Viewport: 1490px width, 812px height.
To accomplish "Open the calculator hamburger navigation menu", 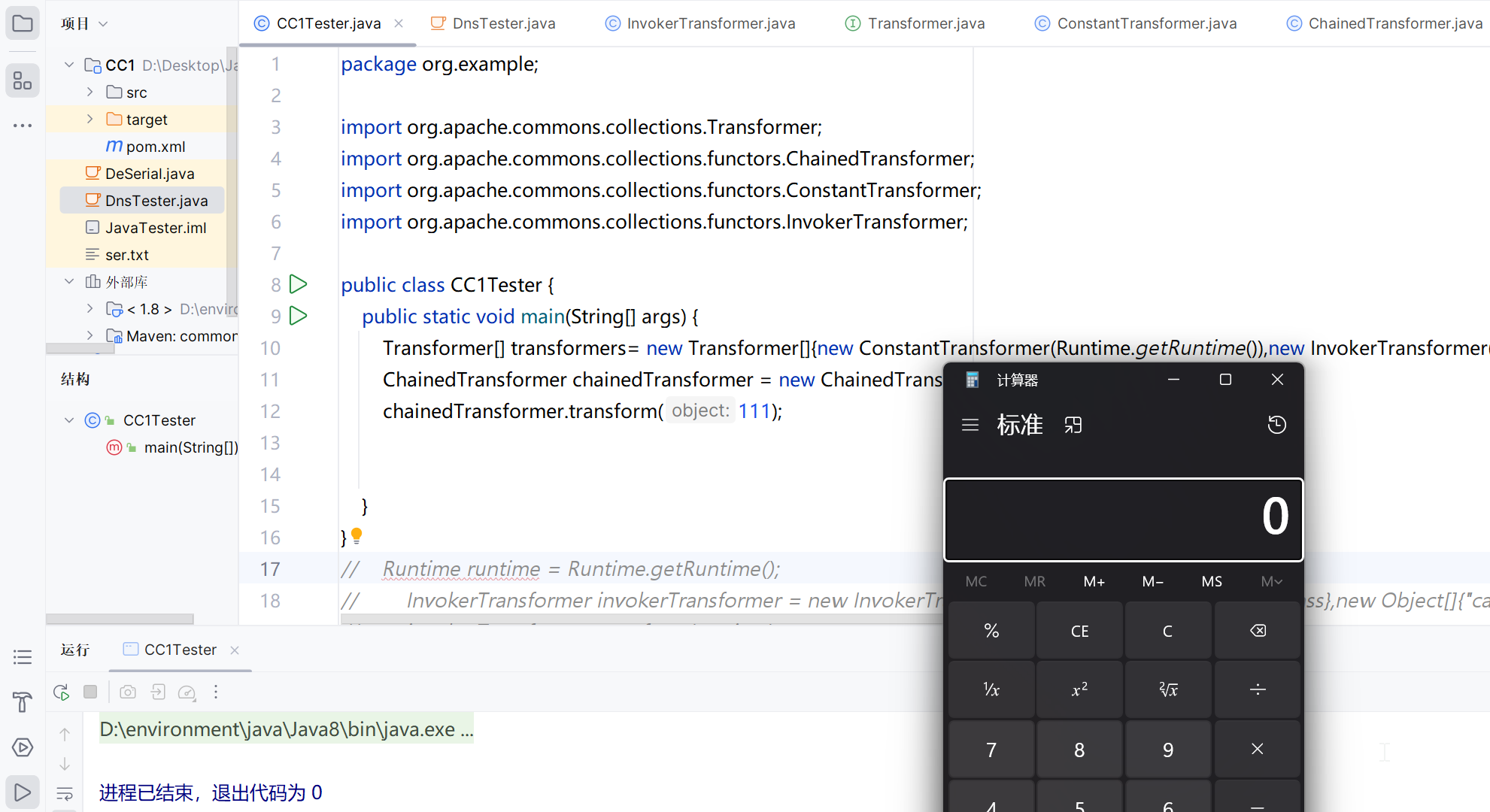I will pyautogui.click(x=970, y=425).
